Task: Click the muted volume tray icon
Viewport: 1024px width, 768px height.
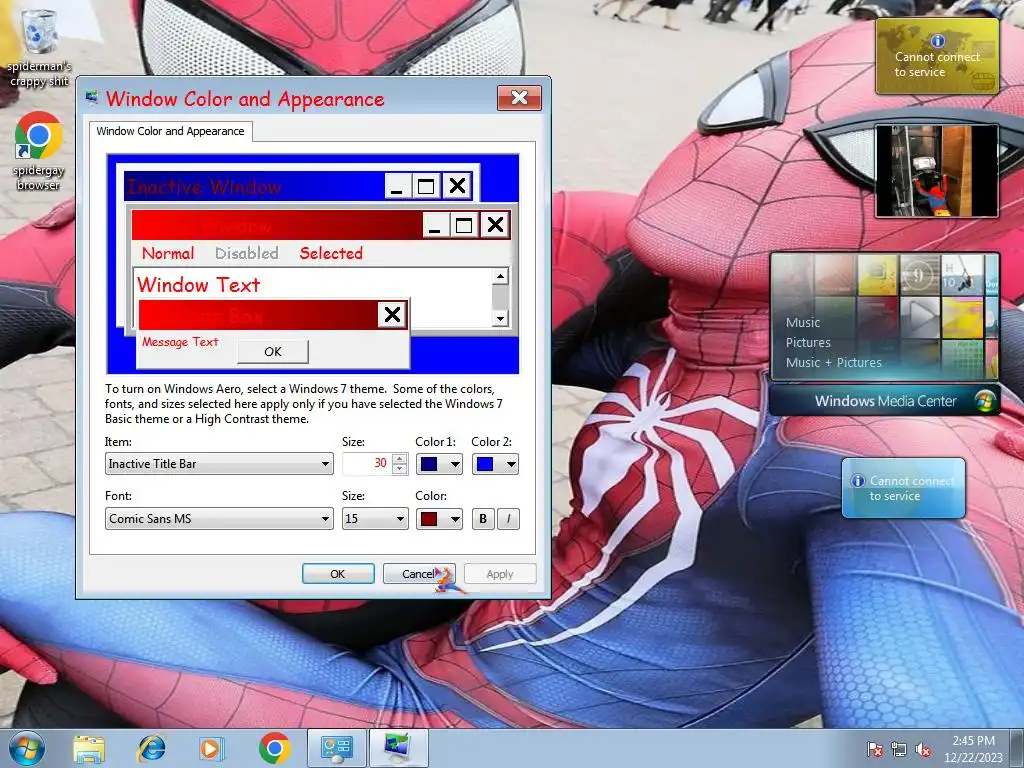Action: pos(923,749)
